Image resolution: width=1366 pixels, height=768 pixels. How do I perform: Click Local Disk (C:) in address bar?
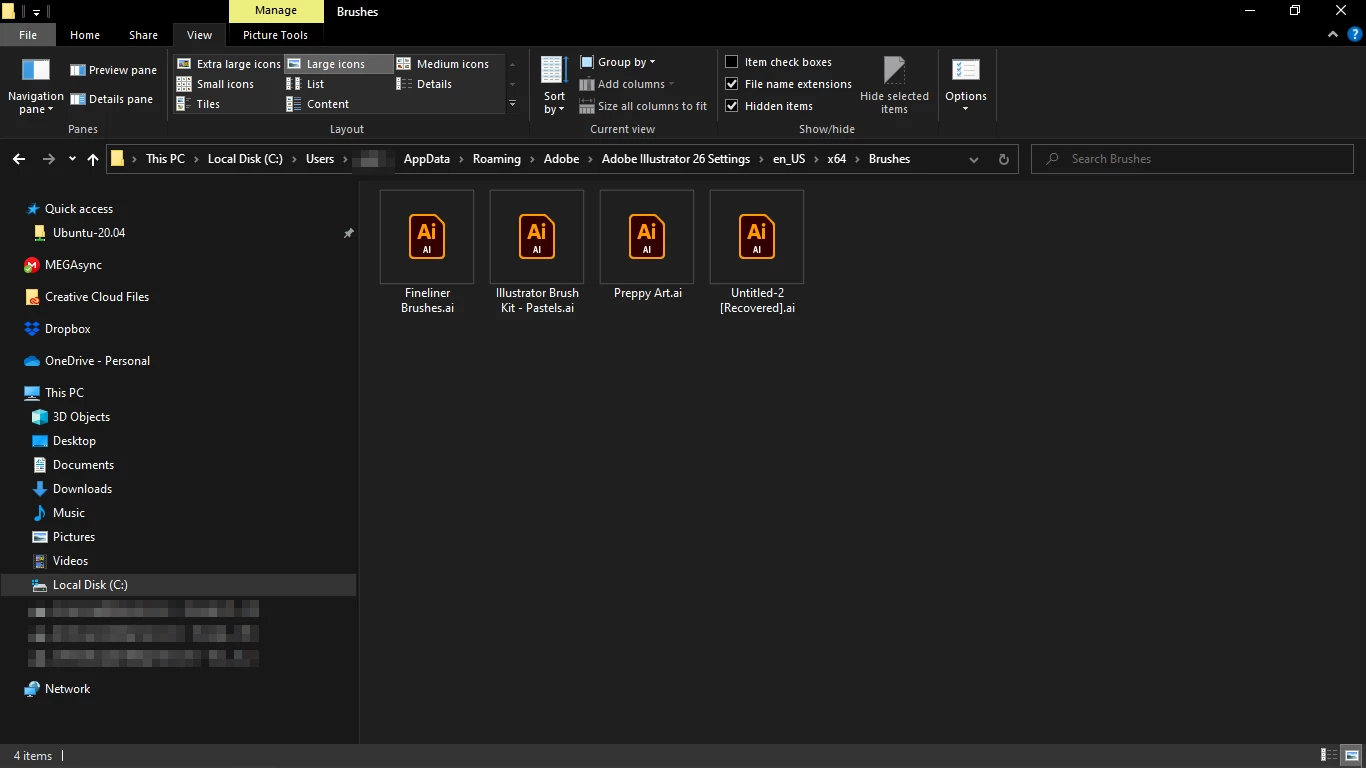[x=245, y=159]
